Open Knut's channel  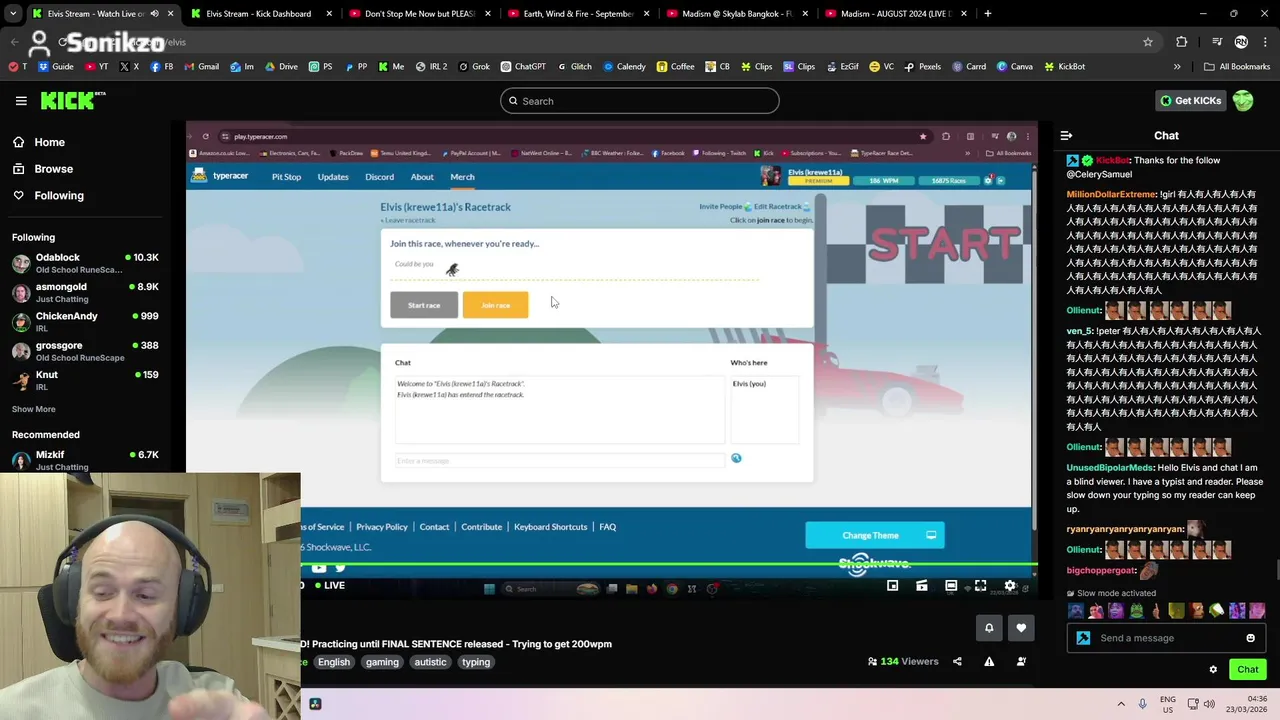point(86,380)
